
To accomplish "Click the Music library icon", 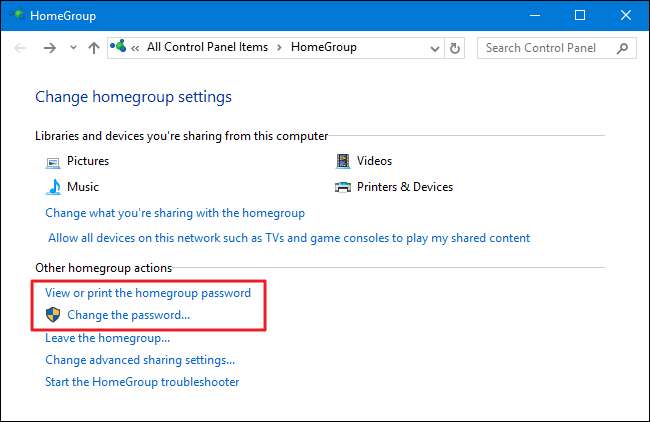I will click(x=53, y=187).
